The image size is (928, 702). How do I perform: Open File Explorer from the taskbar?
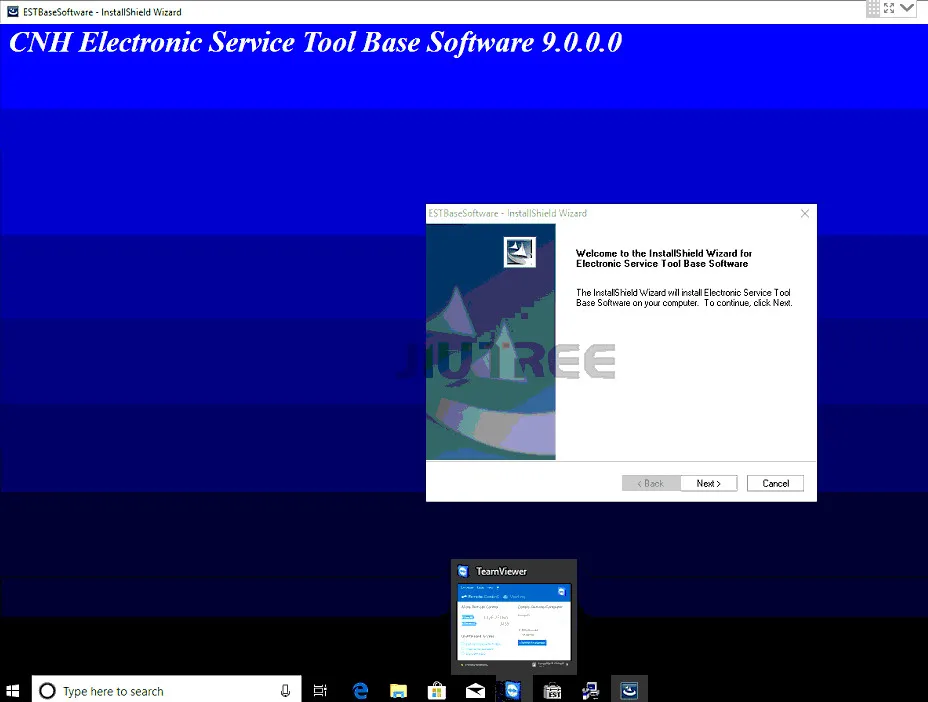point(398,690)
